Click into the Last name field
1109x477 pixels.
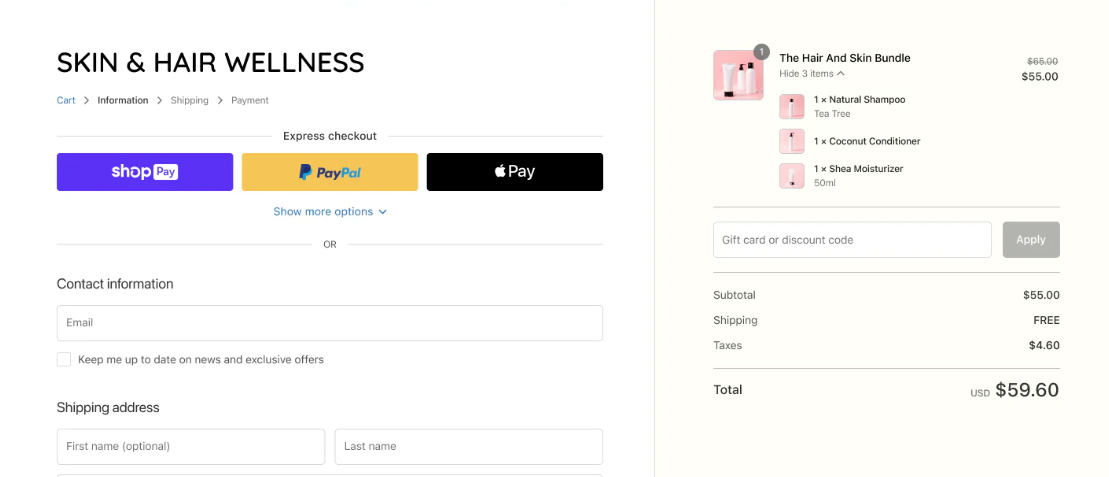pos(469,447)
